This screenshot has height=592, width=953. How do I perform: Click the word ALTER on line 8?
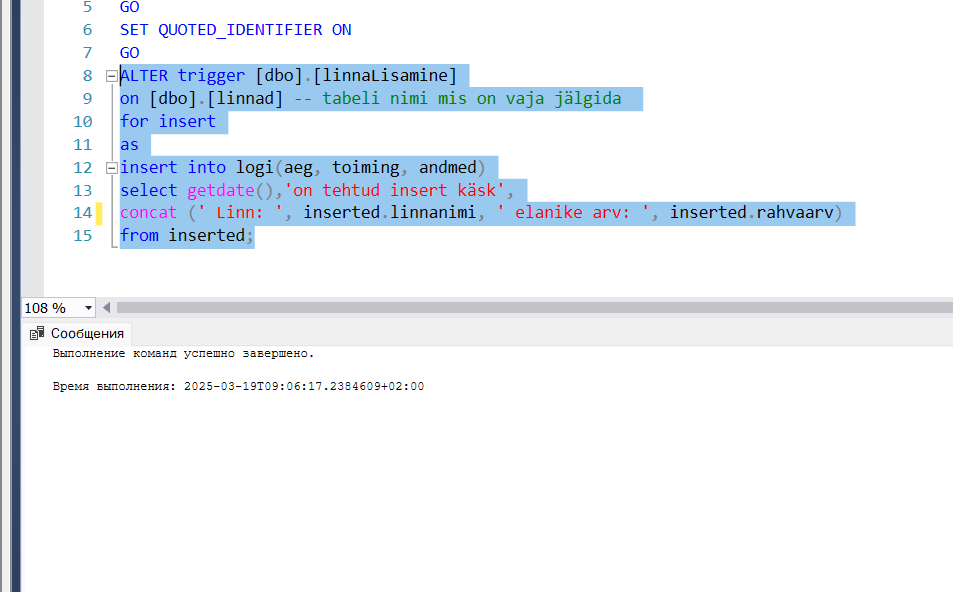[144, 75]
